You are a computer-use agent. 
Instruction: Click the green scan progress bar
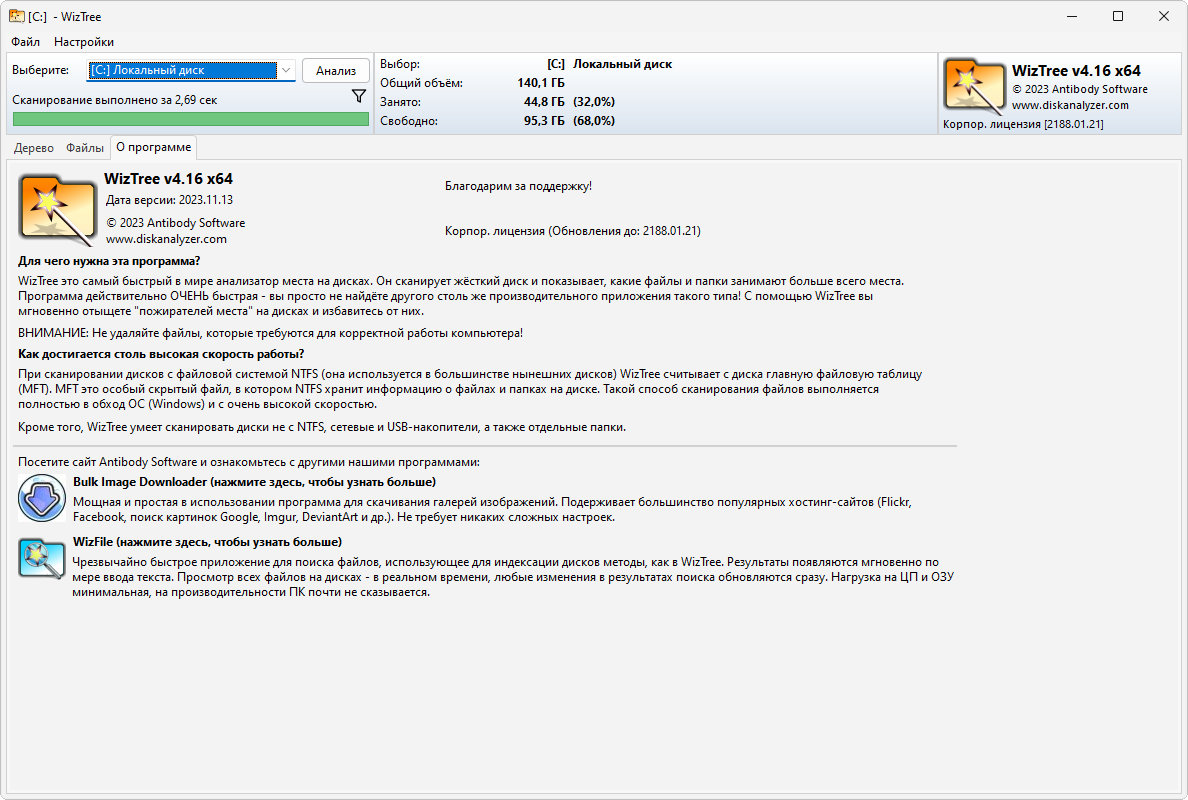[191, 119]
